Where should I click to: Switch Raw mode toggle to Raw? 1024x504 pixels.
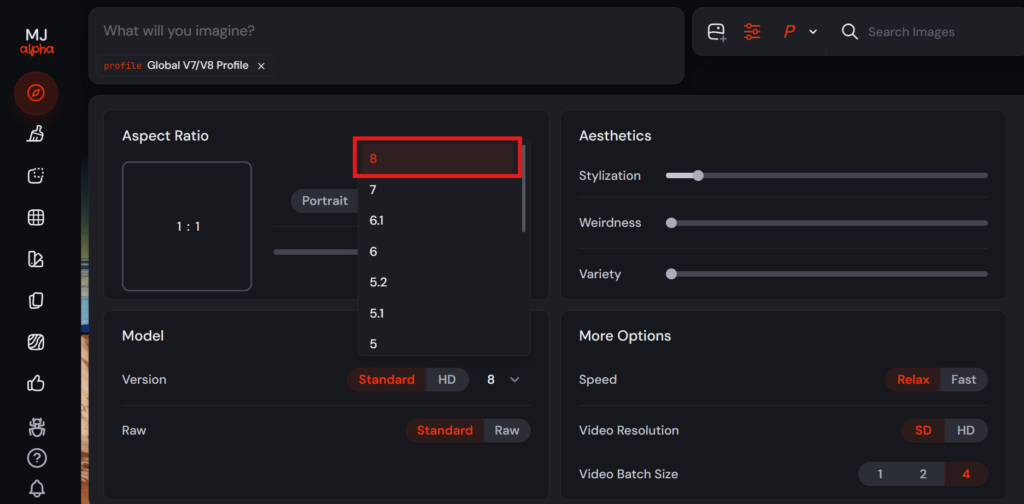pyautogui.click(x=507, y=430)
